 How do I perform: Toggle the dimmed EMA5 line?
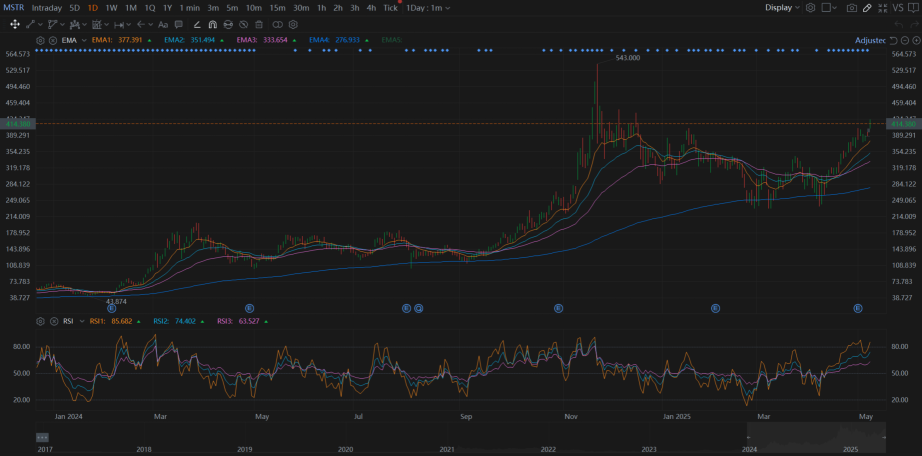click(x=392, y=40)
